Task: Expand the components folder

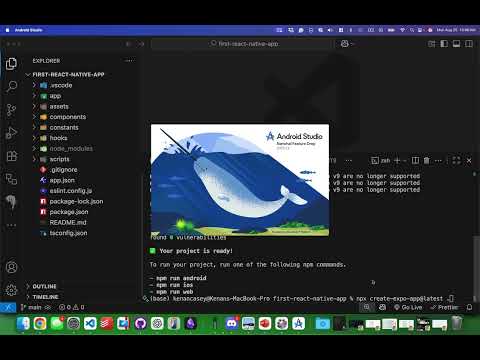Action: [68, 117]
